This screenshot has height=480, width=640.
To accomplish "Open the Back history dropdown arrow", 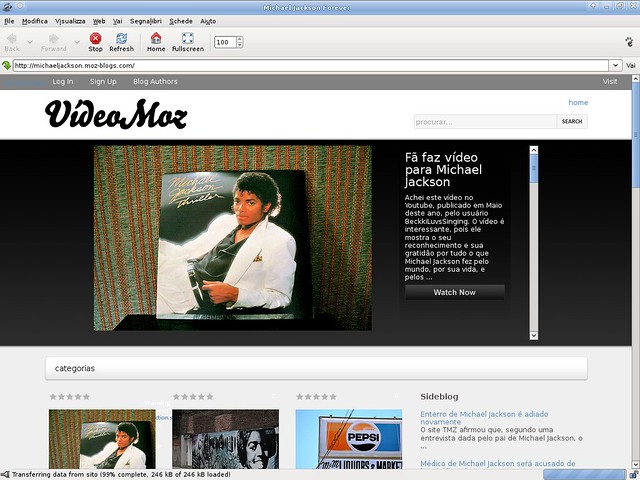I will [x=30, y=42].
